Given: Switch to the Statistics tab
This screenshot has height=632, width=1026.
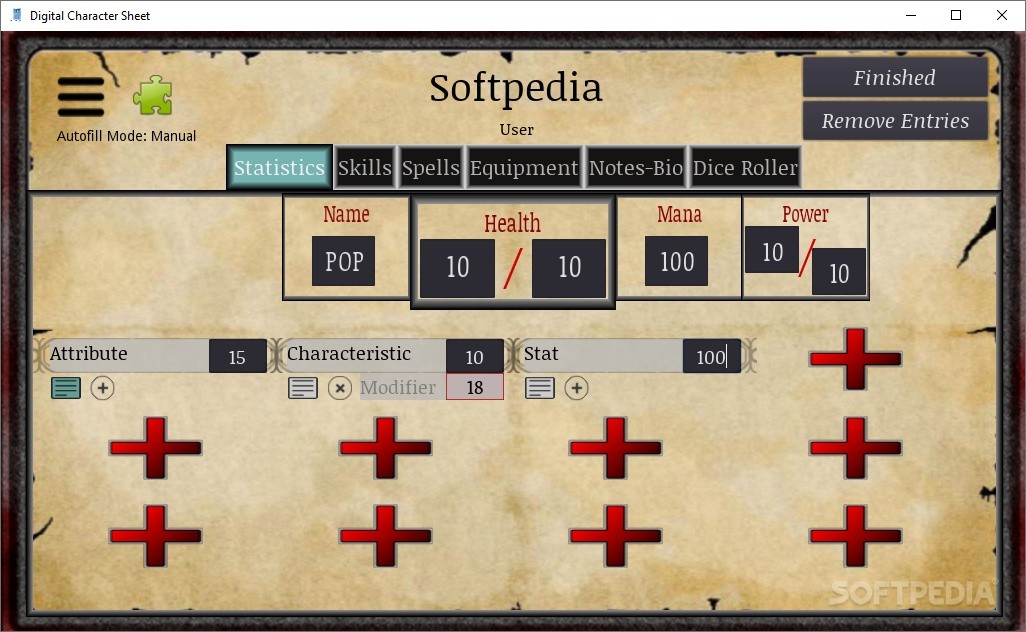Looking at the screenshot, I should point(279,167).
